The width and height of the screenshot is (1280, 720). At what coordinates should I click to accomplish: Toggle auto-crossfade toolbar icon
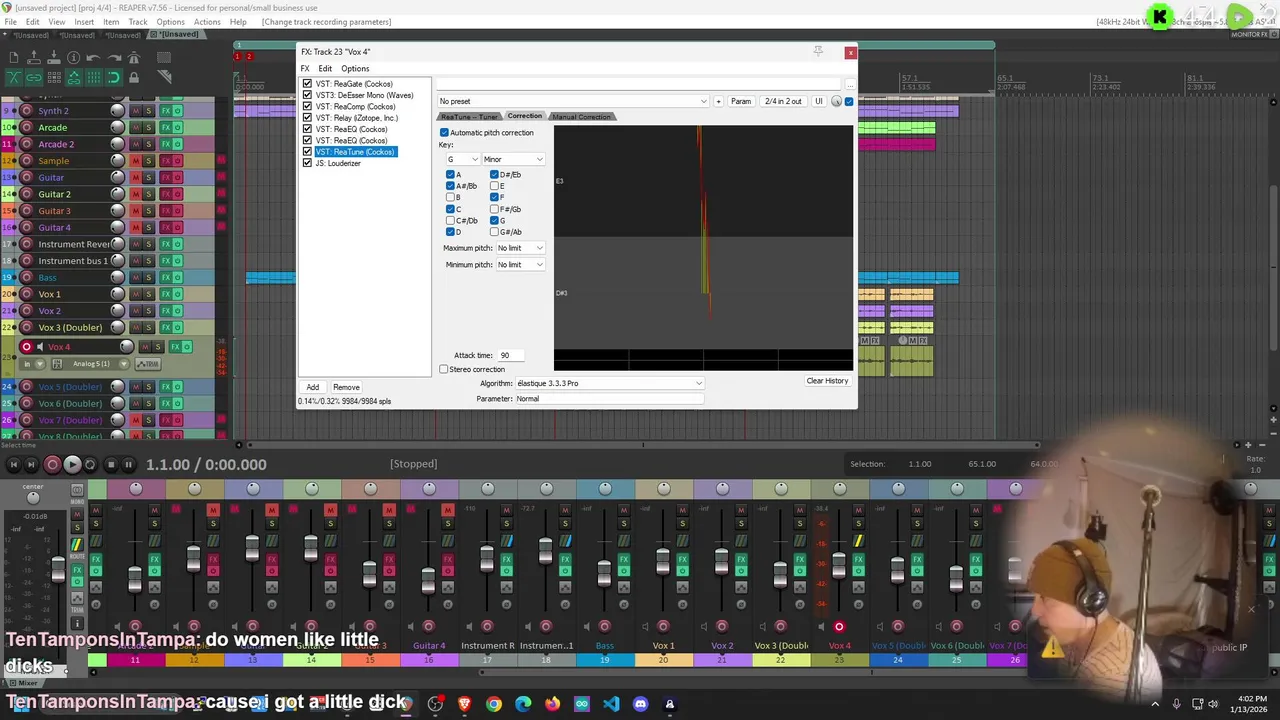[14, 77]
